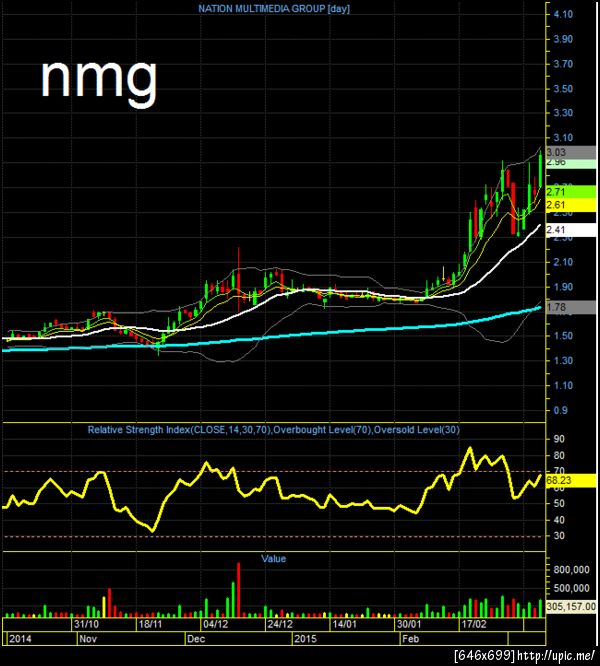600x666 pixels.
Task: Select the 2.71 green price label
Action: [571, 192]
